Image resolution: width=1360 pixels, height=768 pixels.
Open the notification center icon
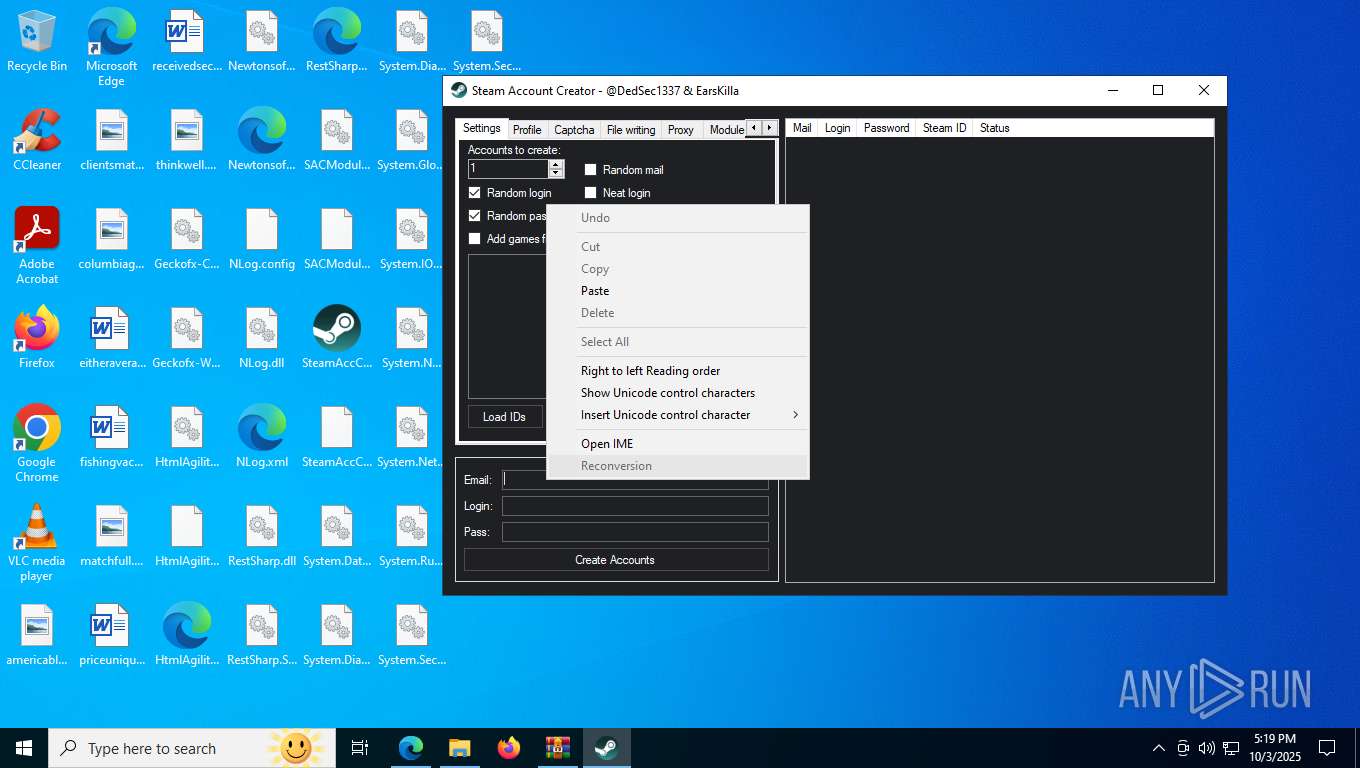(x=1327, y=748)
